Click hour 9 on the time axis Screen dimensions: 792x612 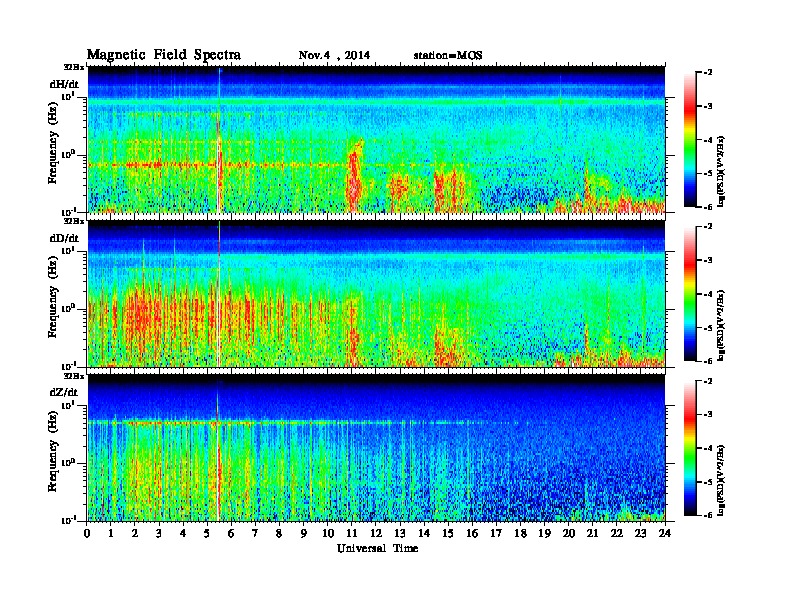[304, 533]
